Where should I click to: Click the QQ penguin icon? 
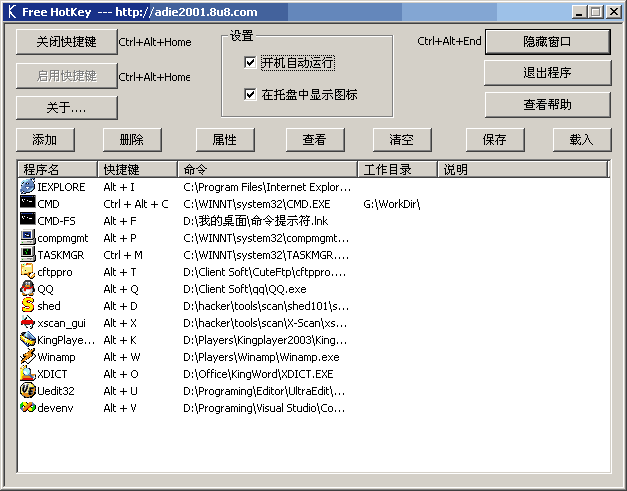pyautogui.click(x=28, y=288)
